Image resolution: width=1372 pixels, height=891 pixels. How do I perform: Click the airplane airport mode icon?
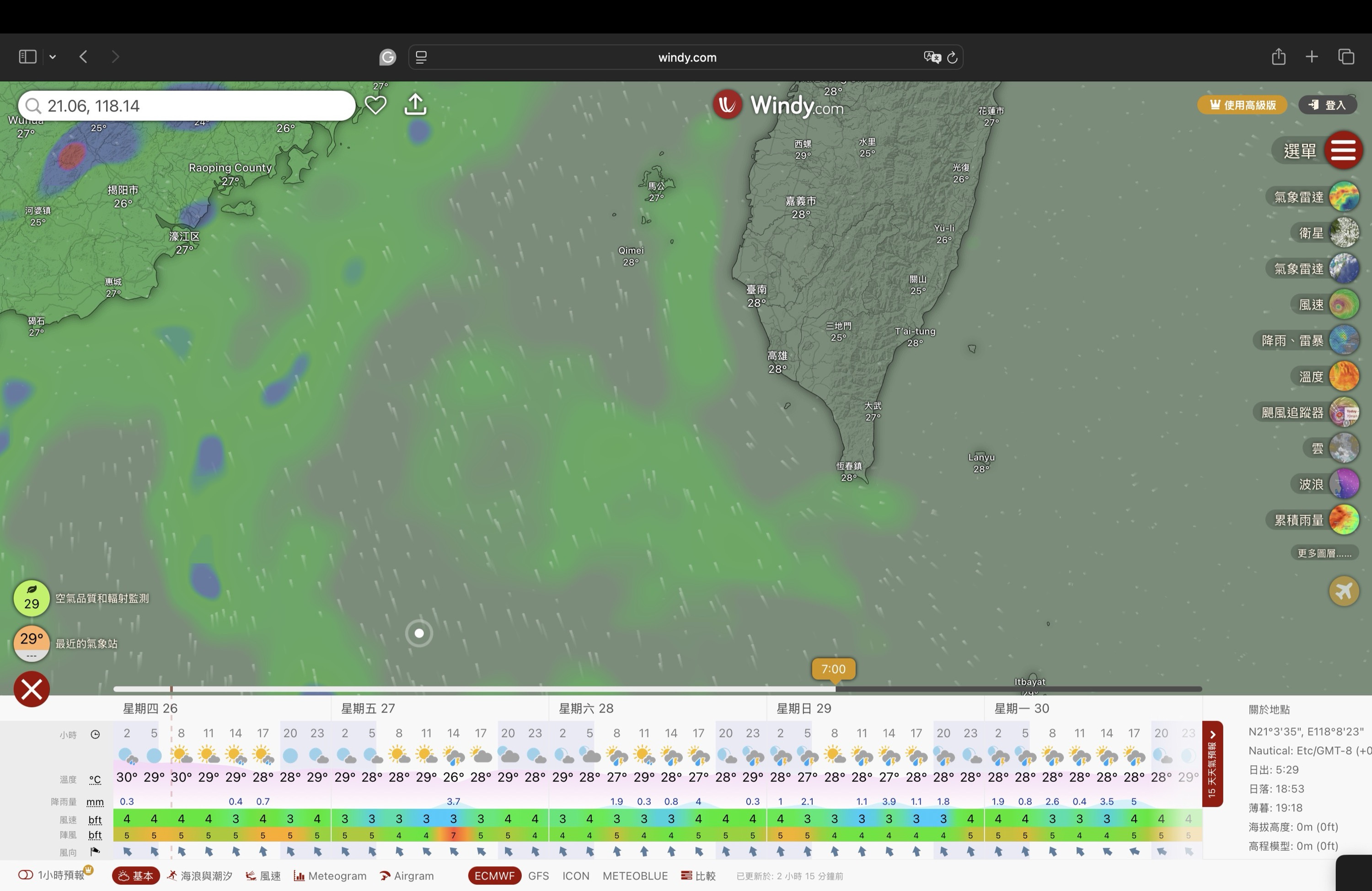[1344, 591]
